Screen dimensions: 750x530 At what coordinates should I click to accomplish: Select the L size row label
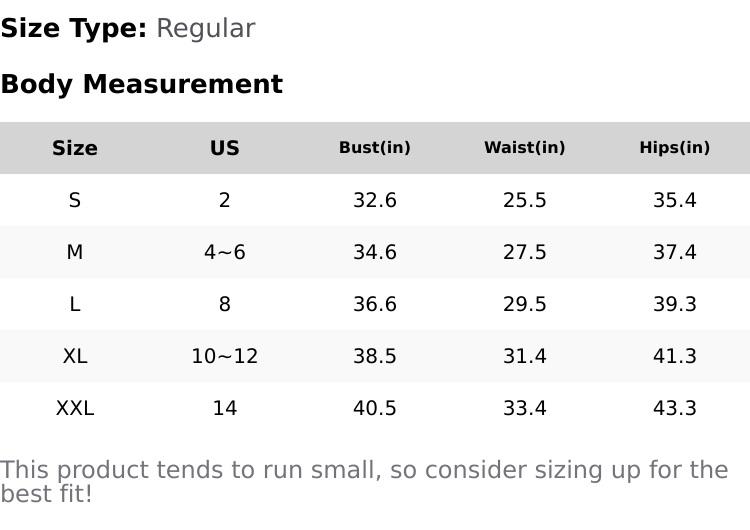75,304
